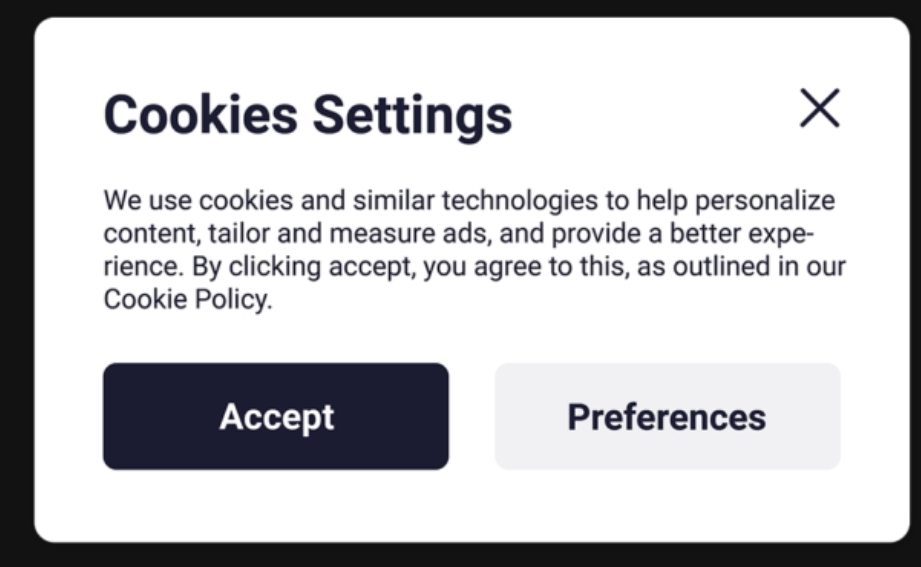This screenshot has height=567, width=921.
Task: Click the Cookies Settings heading
Action: tap(308, 114)
